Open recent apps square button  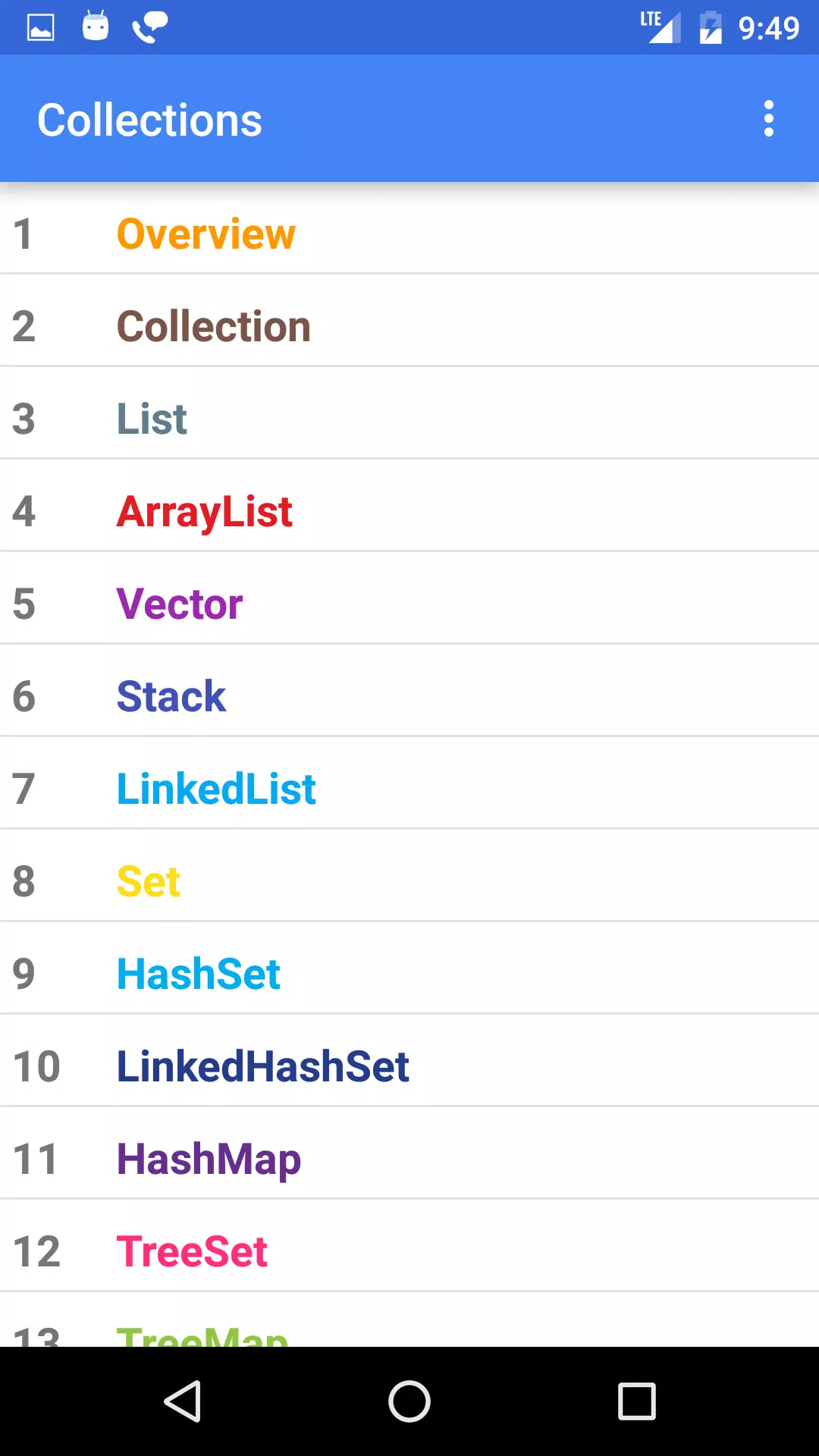click(637, 1401)
